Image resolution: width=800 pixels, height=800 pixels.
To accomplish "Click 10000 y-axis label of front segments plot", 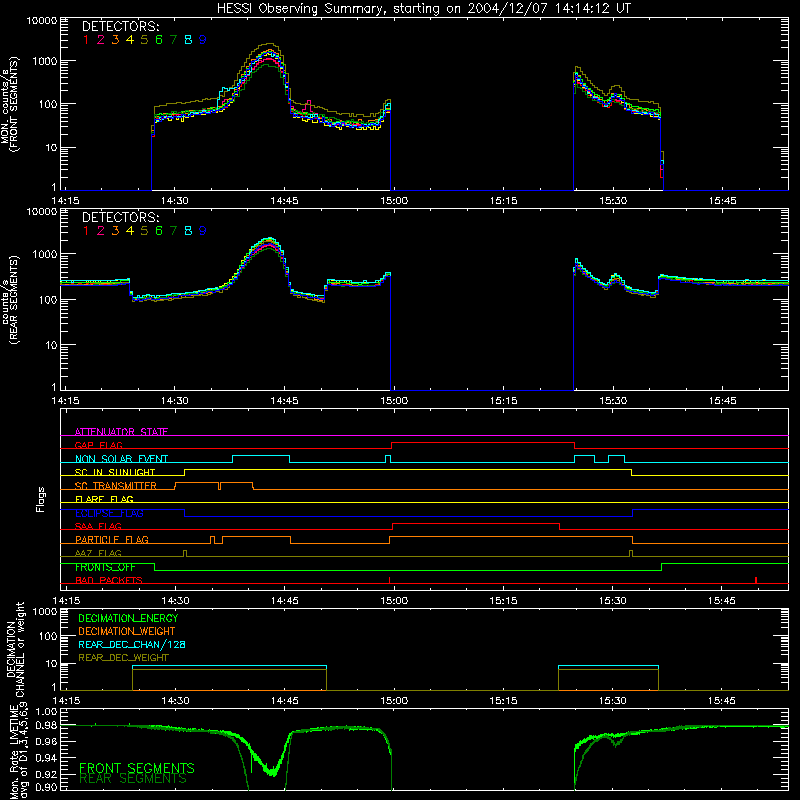I will (x=42, y=20).
